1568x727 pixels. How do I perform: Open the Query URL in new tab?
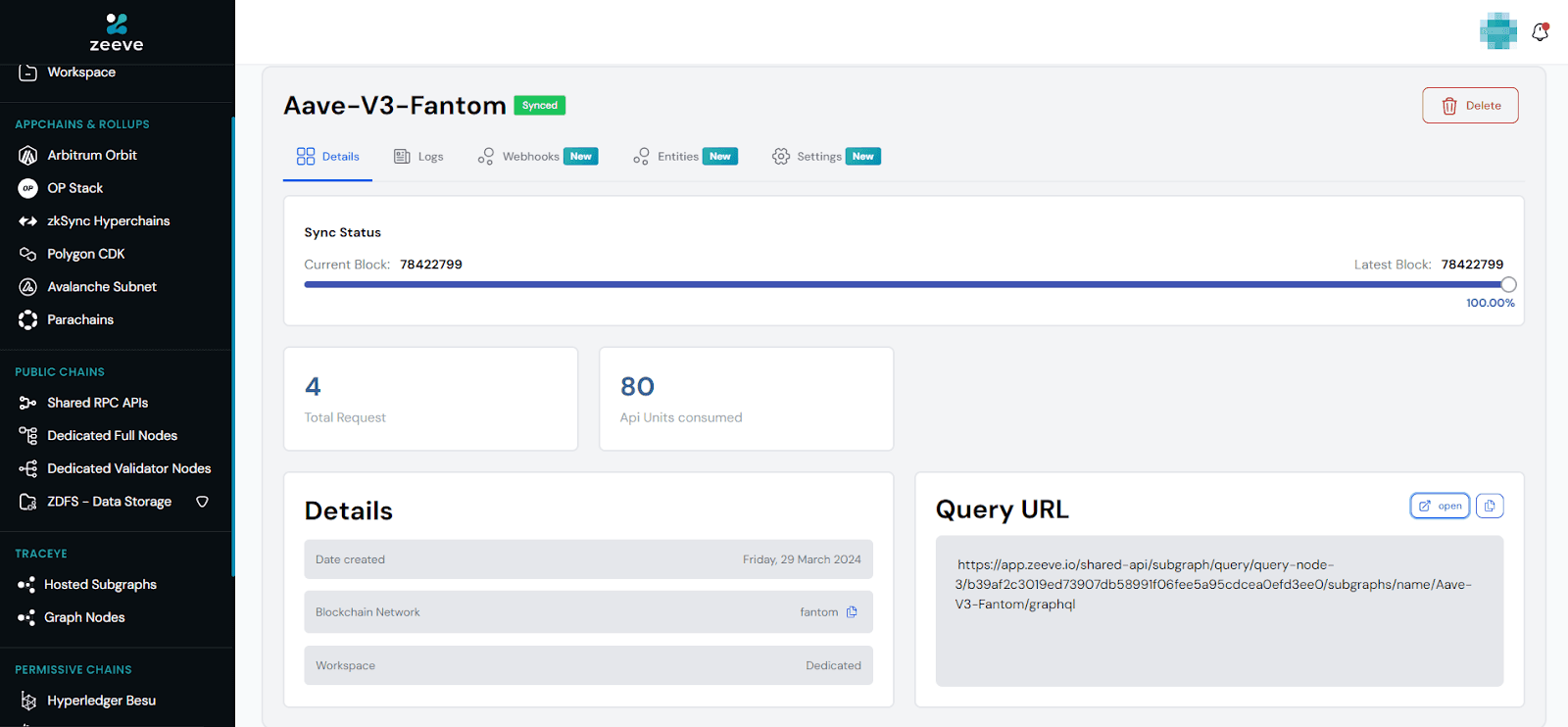pos(1440,506)
